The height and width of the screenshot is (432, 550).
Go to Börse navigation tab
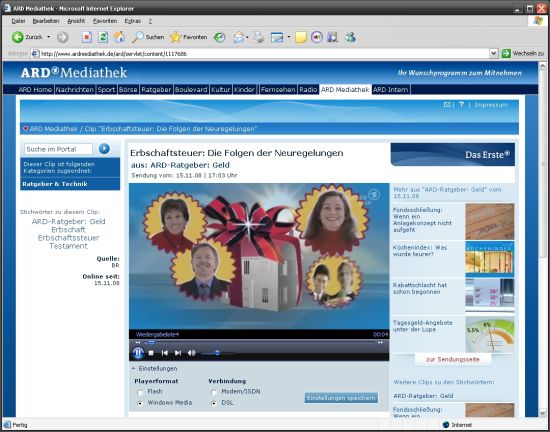128,90
